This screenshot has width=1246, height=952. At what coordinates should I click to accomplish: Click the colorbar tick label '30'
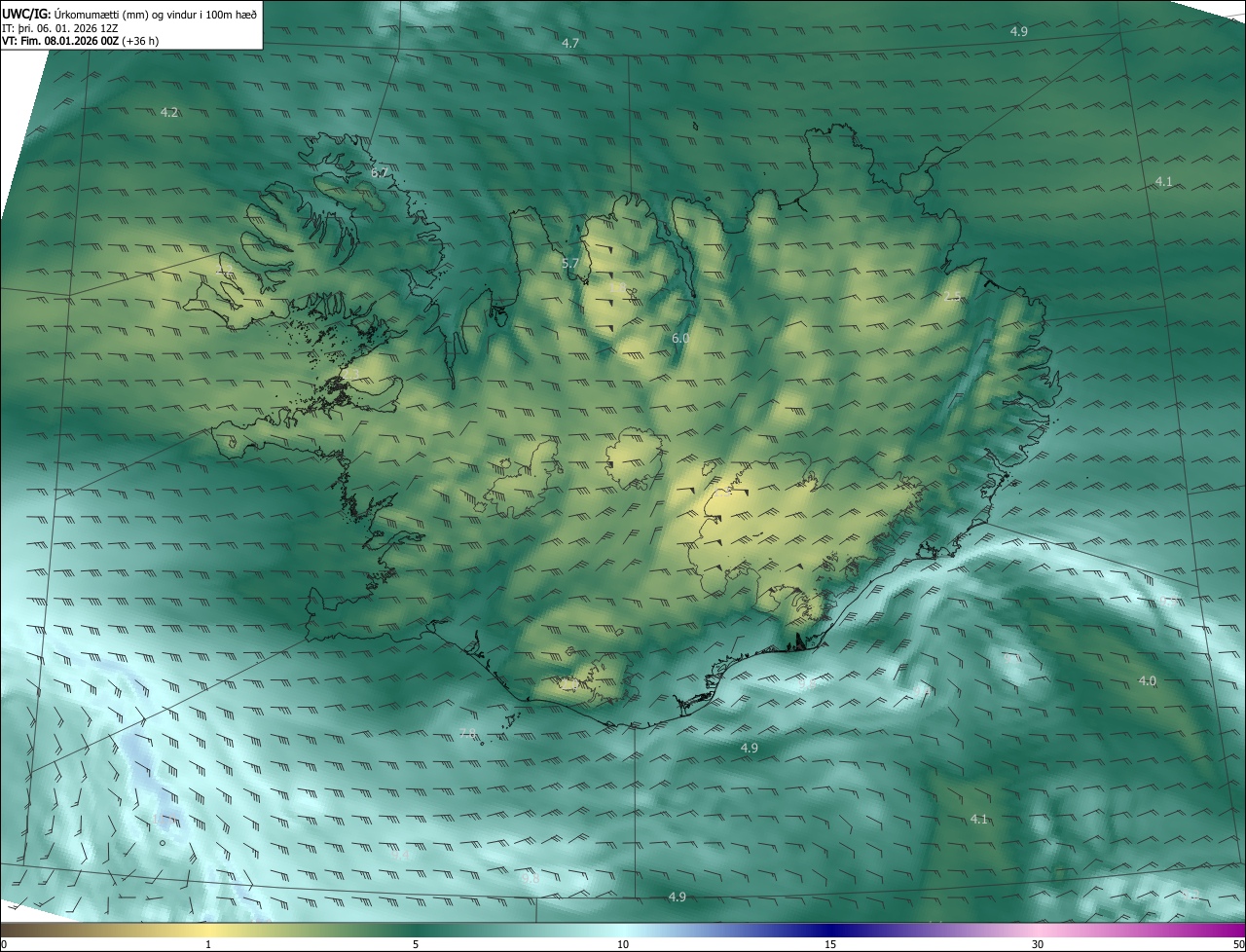point(1038,945)
